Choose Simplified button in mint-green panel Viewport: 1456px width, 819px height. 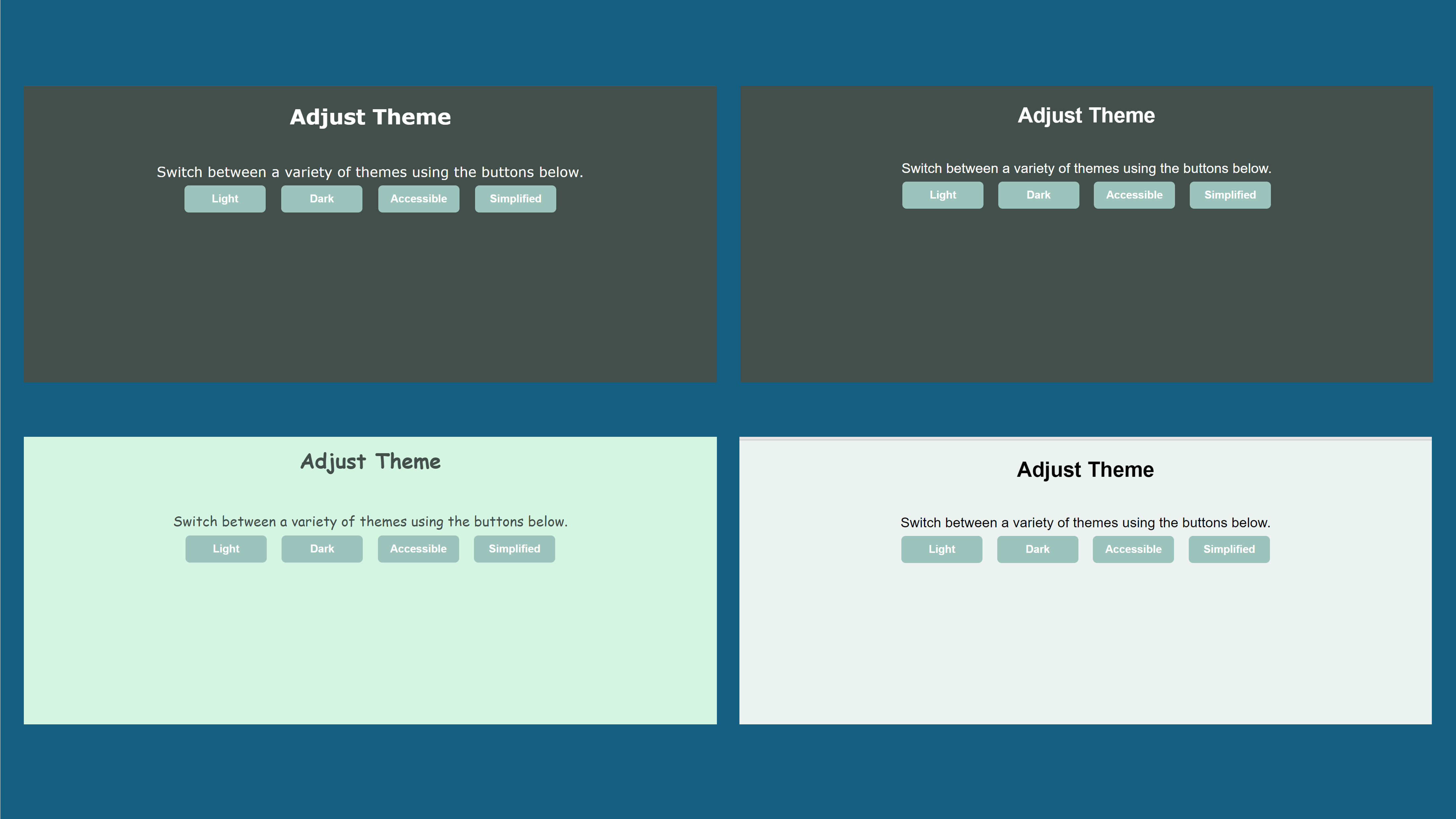point(514,548)
